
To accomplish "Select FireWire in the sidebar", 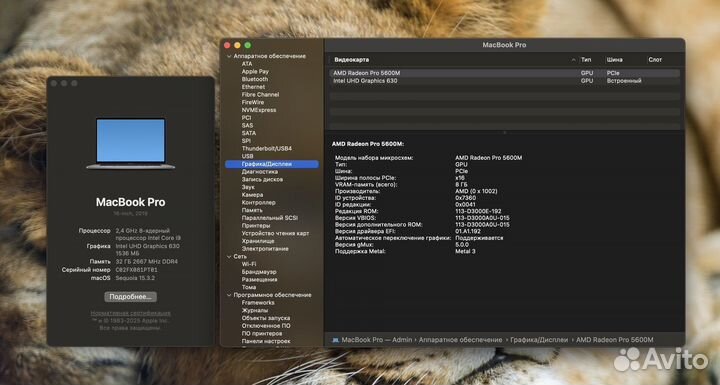I will 253,102.
